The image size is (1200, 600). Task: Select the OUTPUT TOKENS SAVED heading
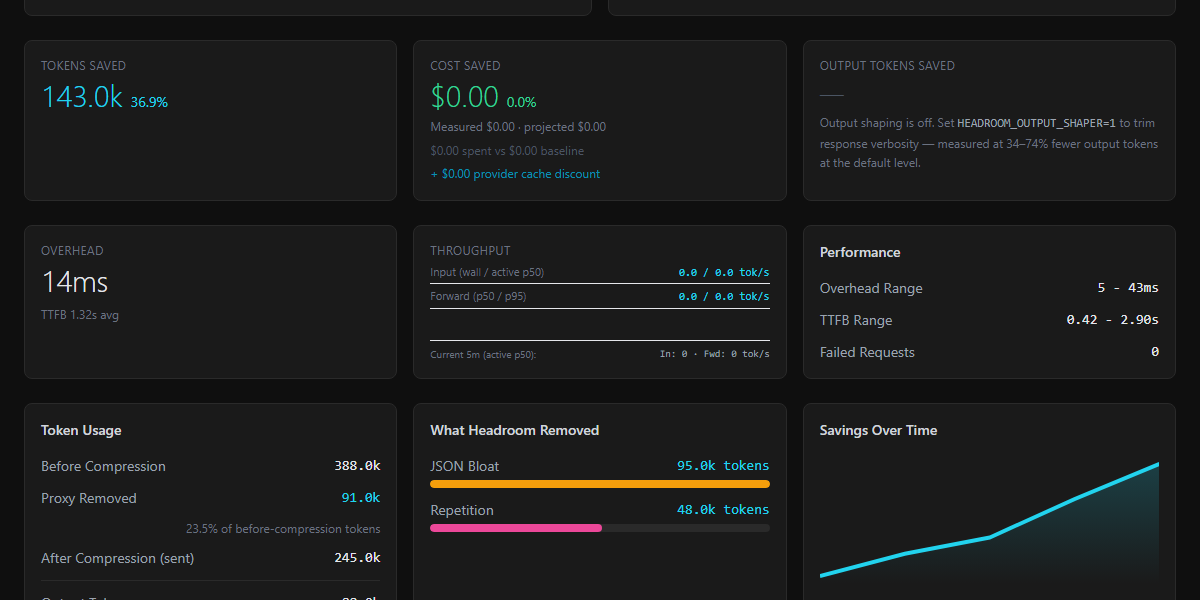pos(887,66)
